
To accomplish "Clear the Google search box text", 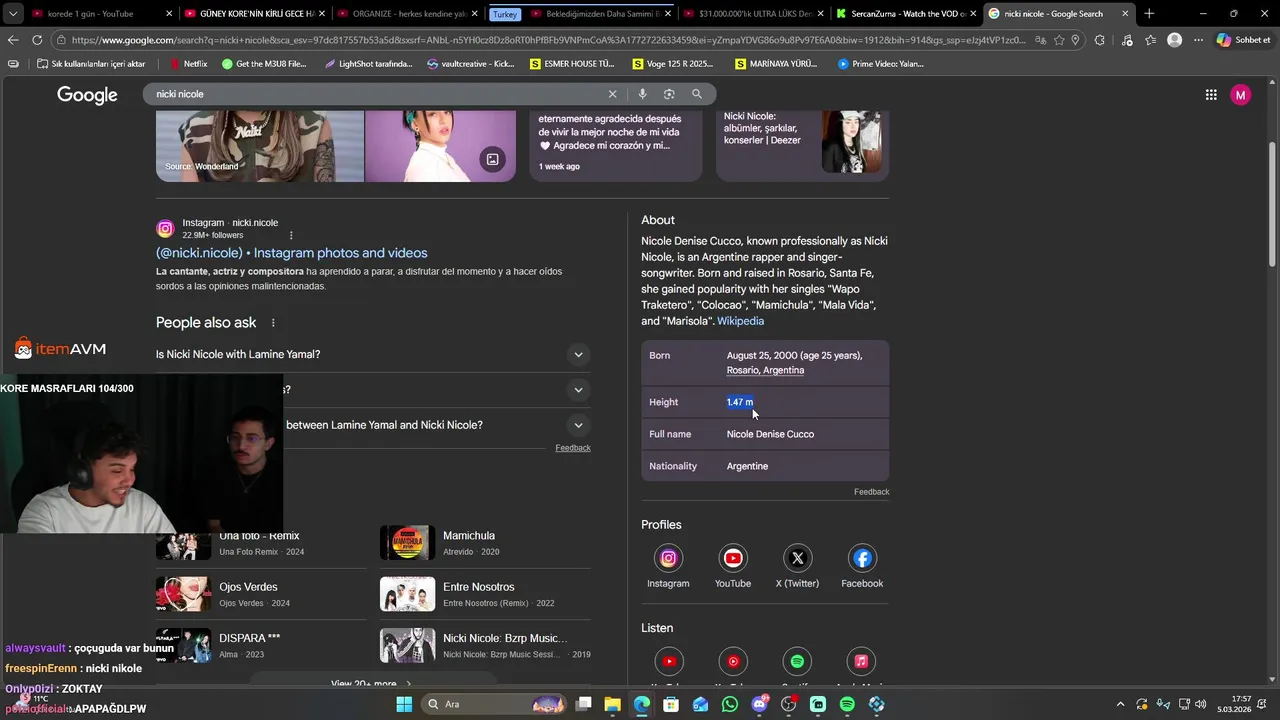I will point(613,94).
